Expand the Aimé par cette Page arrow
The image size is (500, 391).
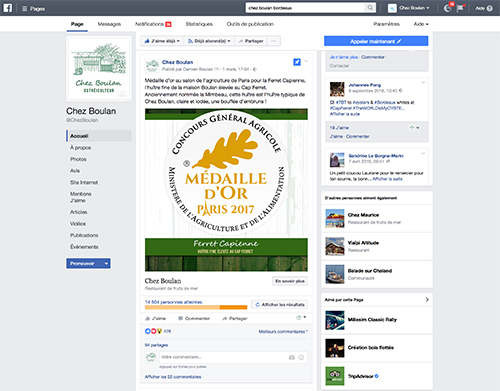pyautogui.click(x=427, y=300)
